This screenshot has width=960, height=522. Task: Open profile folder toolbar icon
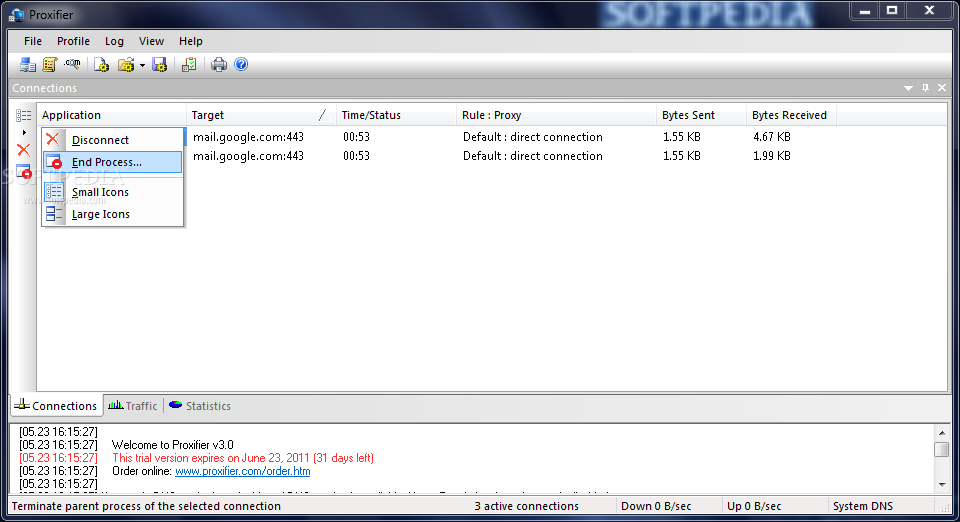126,64
